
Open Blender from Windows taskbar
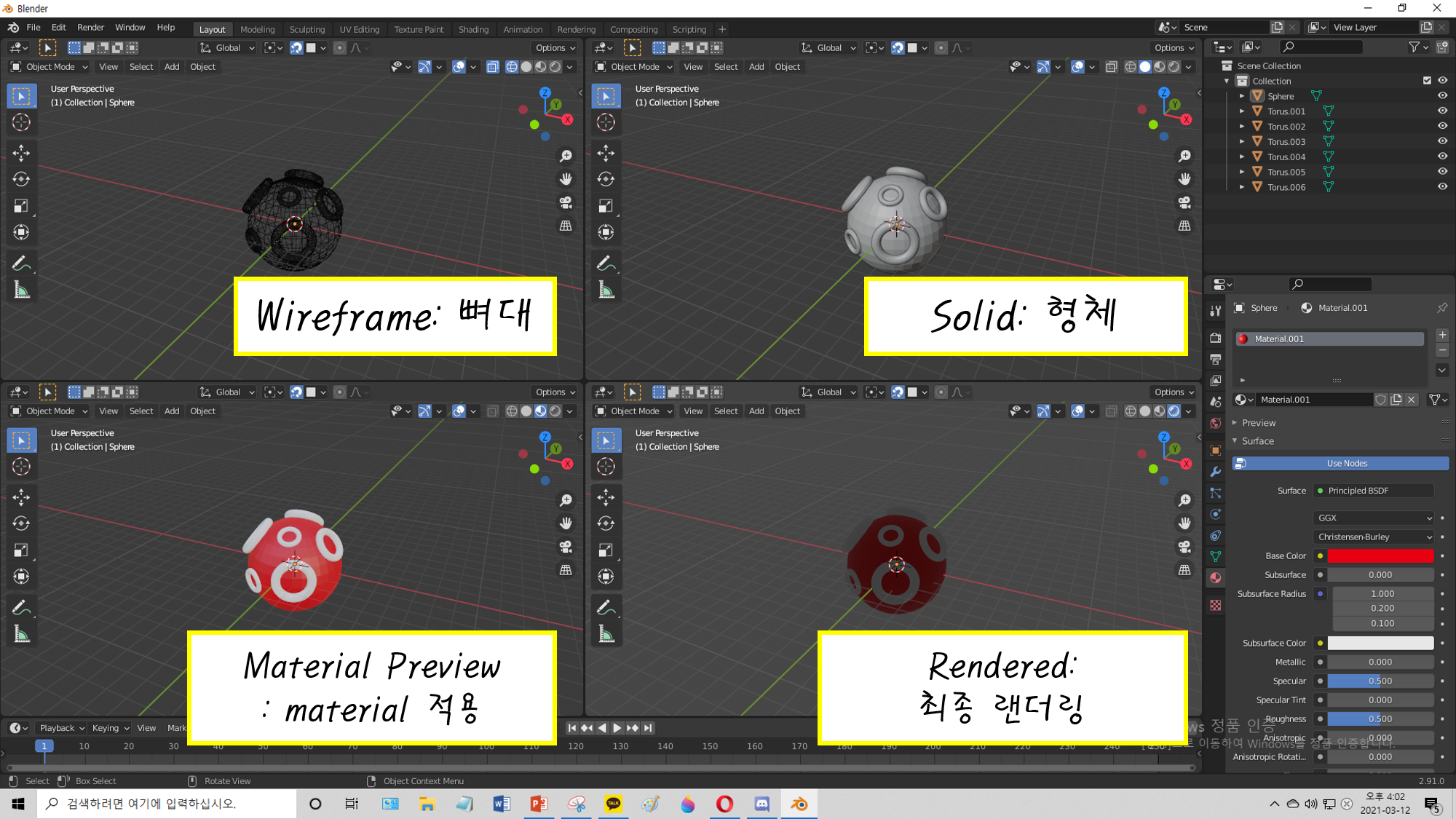[799, 804]
